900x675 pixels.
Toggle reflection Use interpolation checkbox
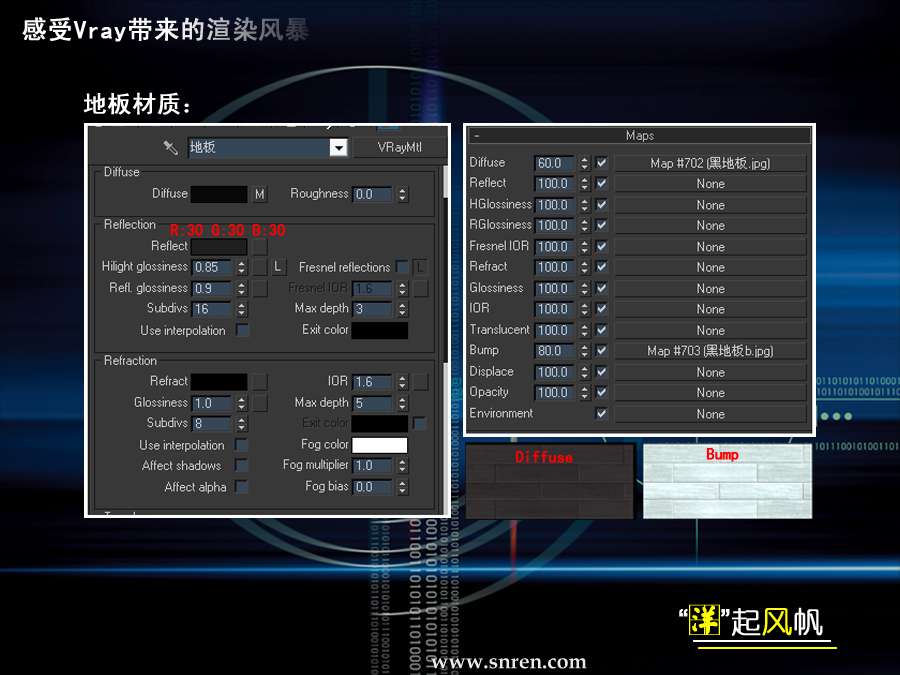[x=242, y=330]
